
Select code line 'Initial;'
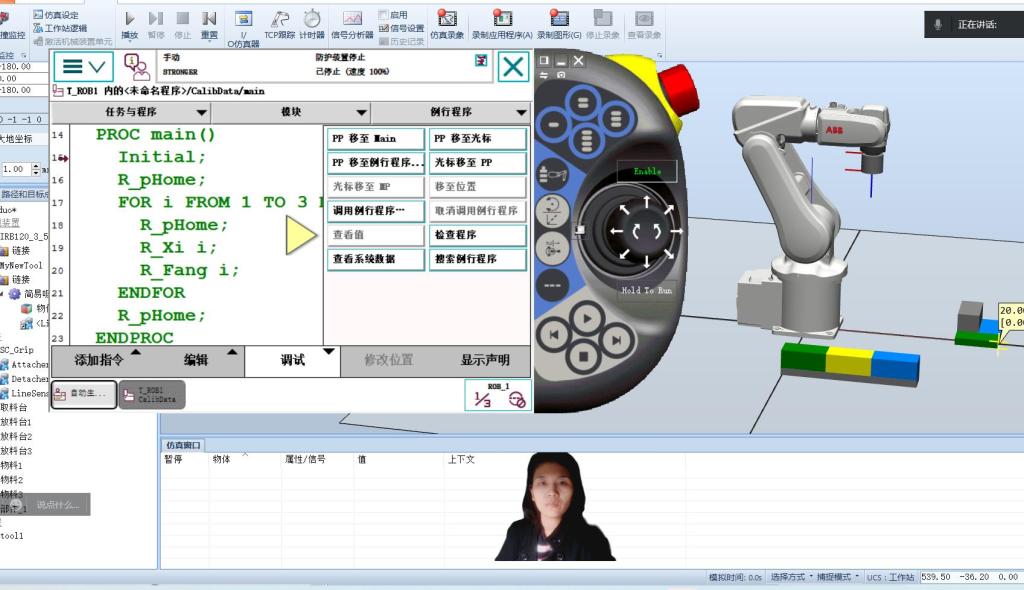click(161, 157)
